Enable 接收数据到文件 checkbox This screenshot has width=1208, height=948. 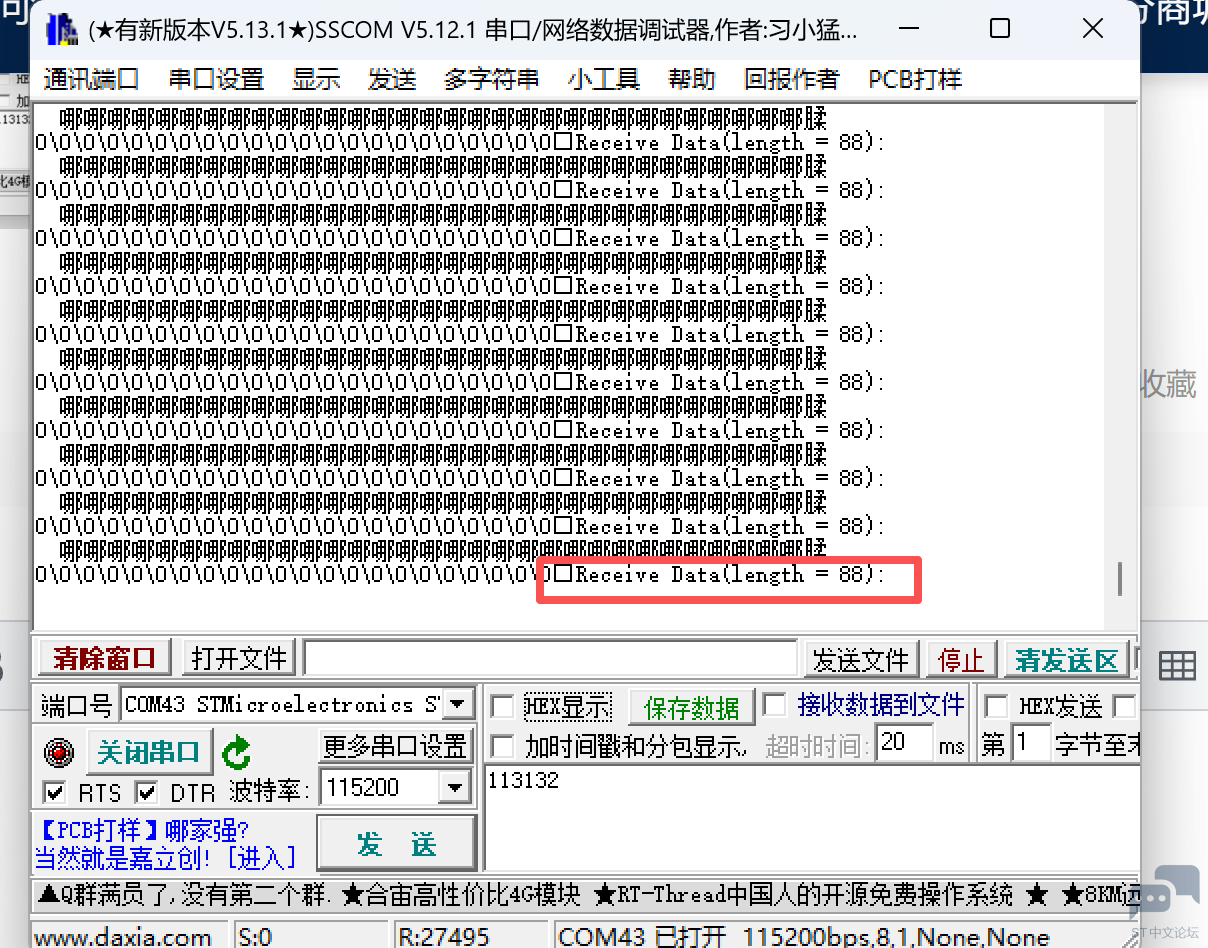point(775,705)
